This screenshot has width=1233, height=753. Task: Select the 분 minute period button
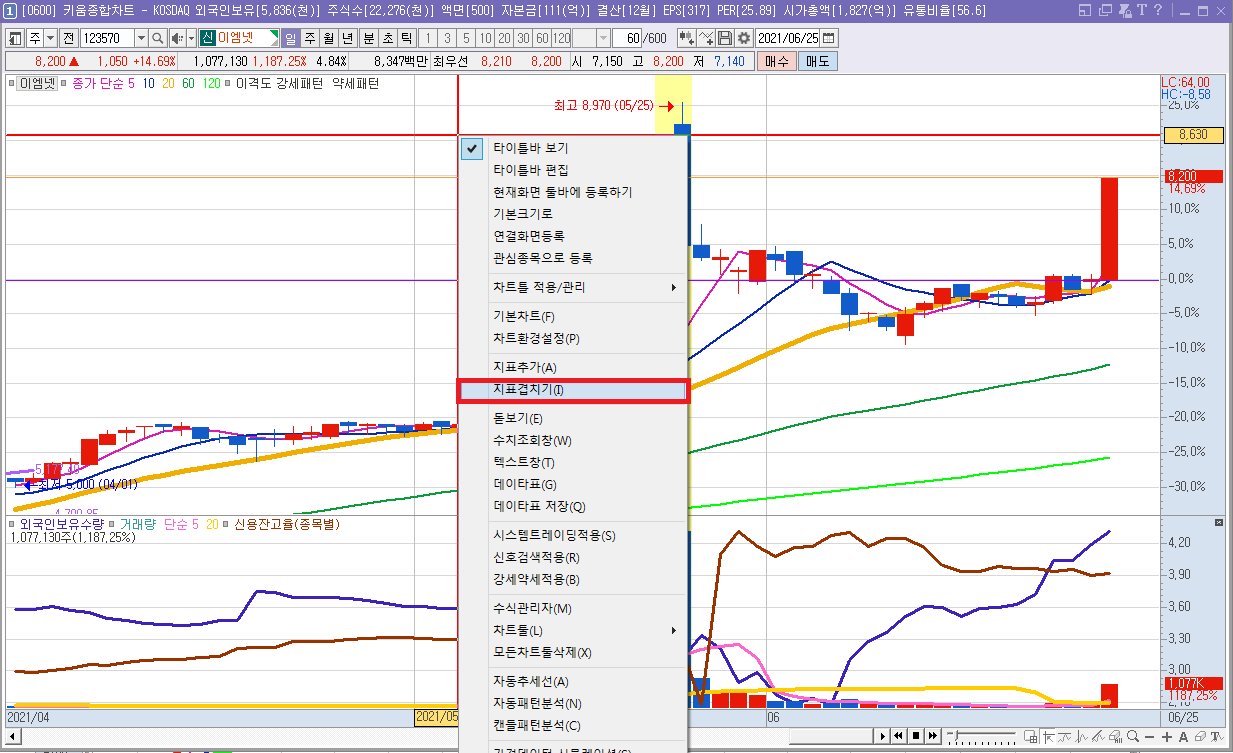coord(369,38)
